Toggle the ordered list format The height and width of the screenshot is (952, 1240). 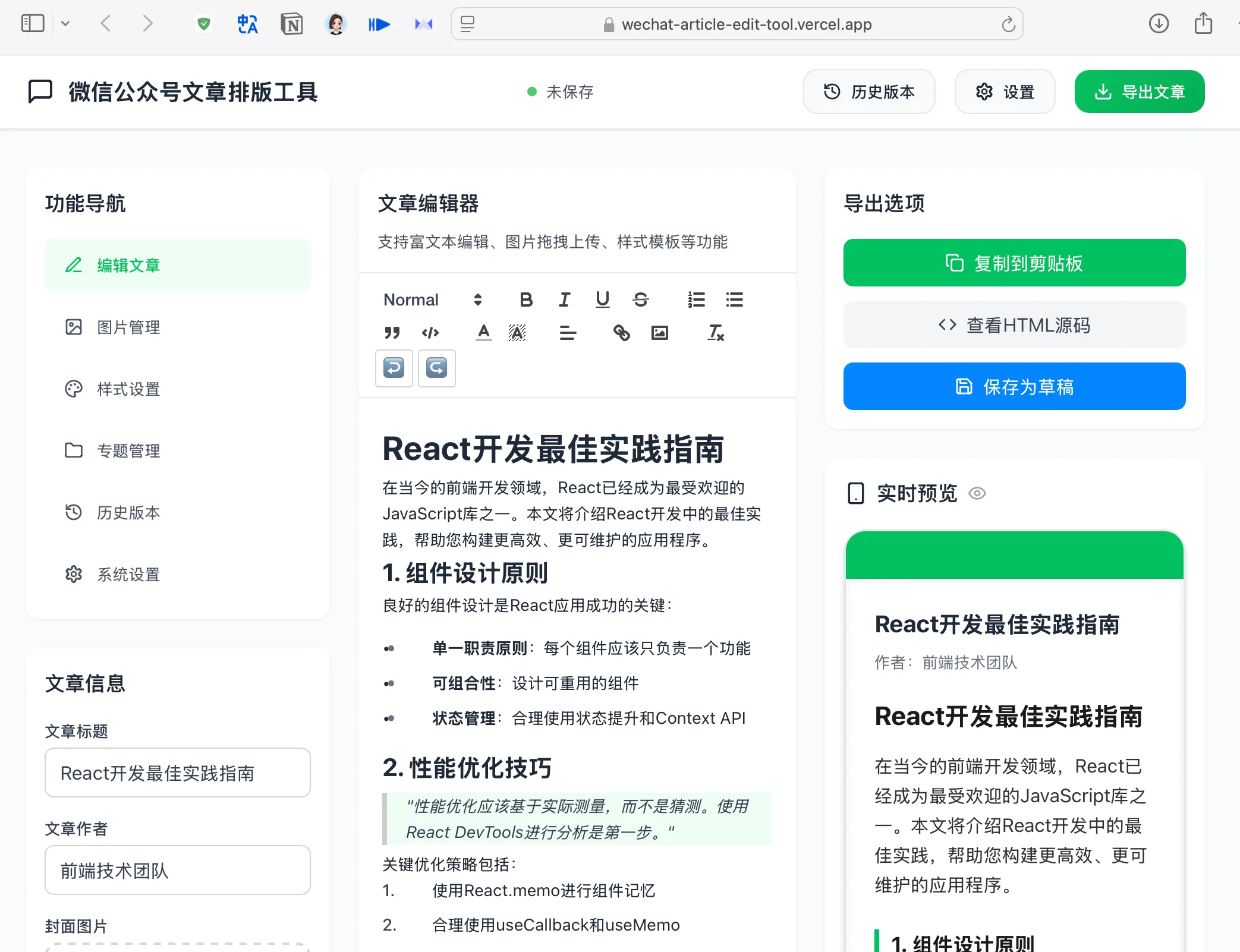click(x=696, y=300)
